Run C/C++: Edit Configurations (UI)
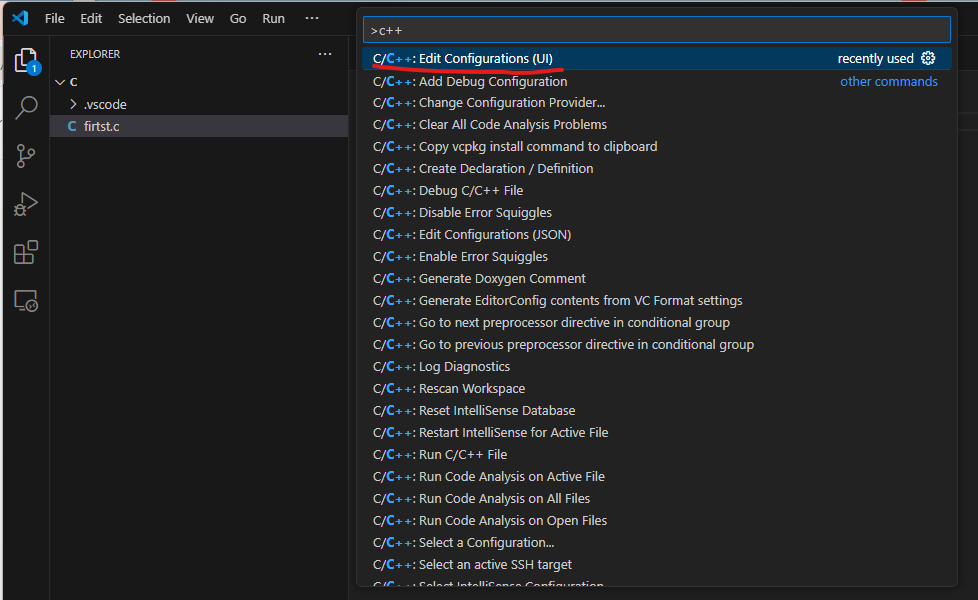This screenshot has height=600, width=978. pyautogui.click(x=657, y=59)
